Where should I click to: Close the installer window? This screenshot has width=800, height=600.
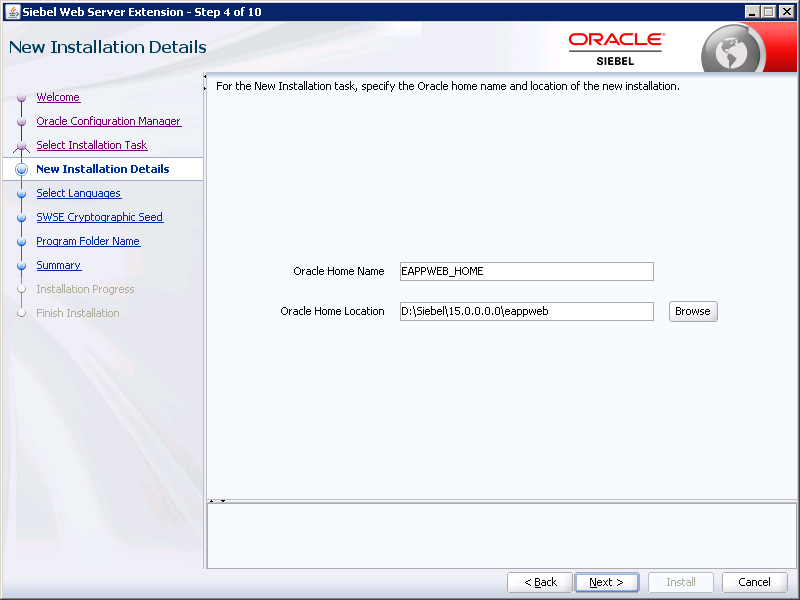[x=787, y=12]
